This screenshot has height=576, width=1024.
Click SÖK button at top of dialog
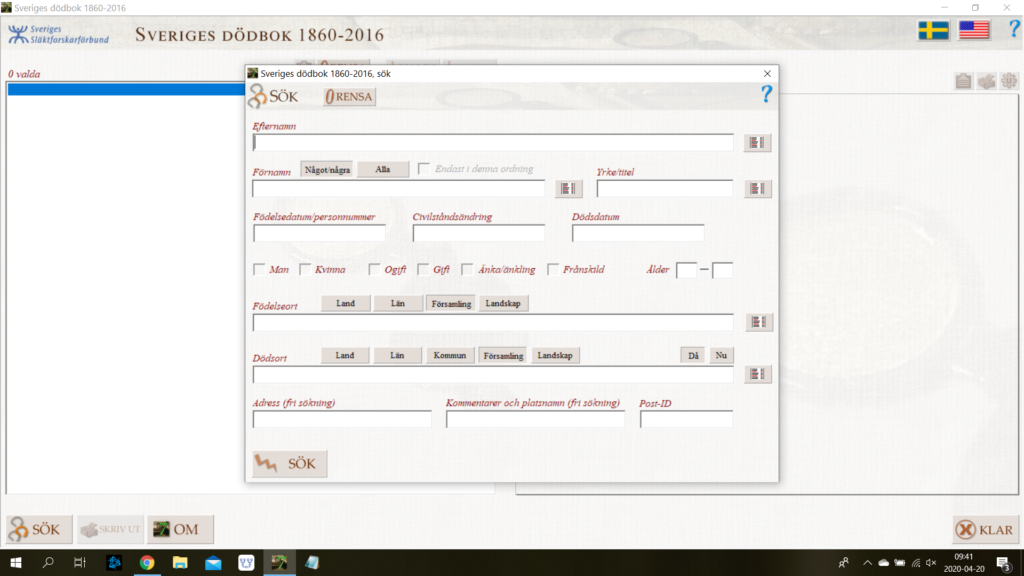(x=274, y=97)
